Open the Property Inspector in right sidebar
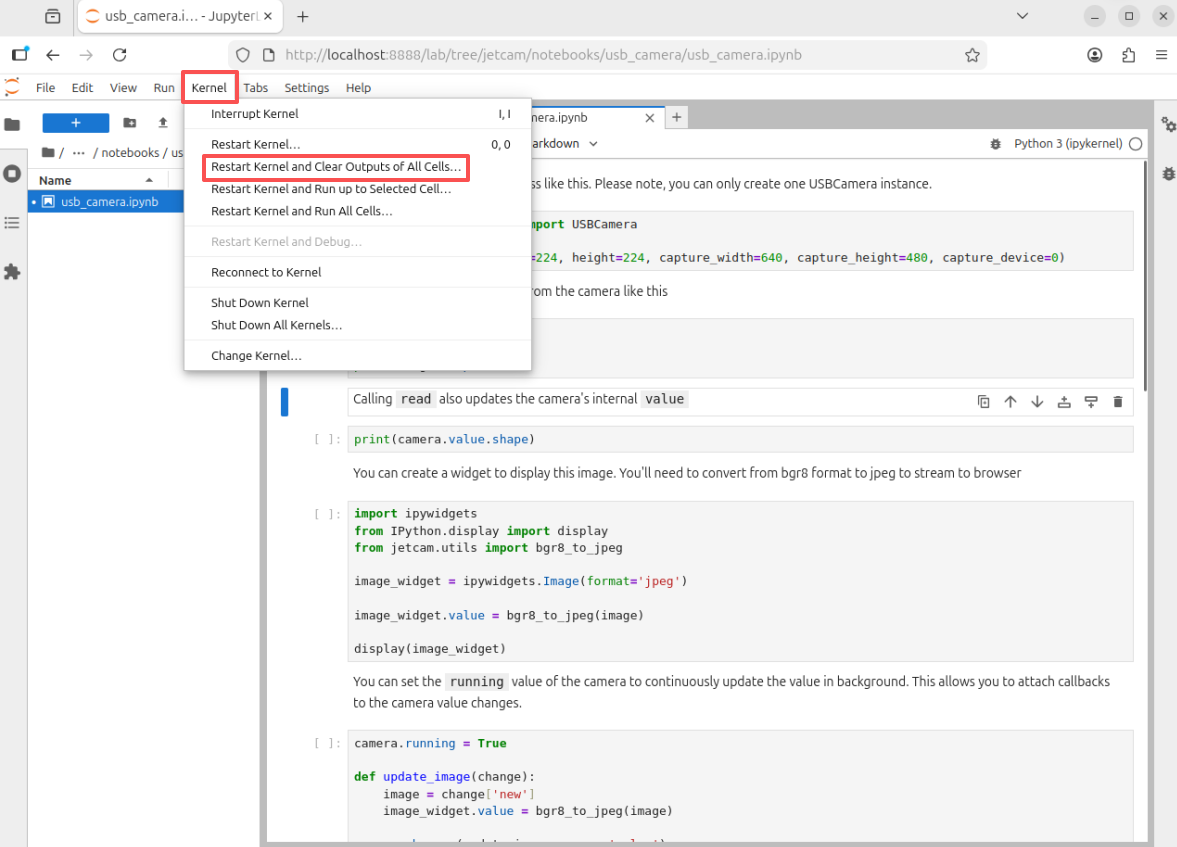This screenshot has width=1177, height=847. coord(1168,124)
